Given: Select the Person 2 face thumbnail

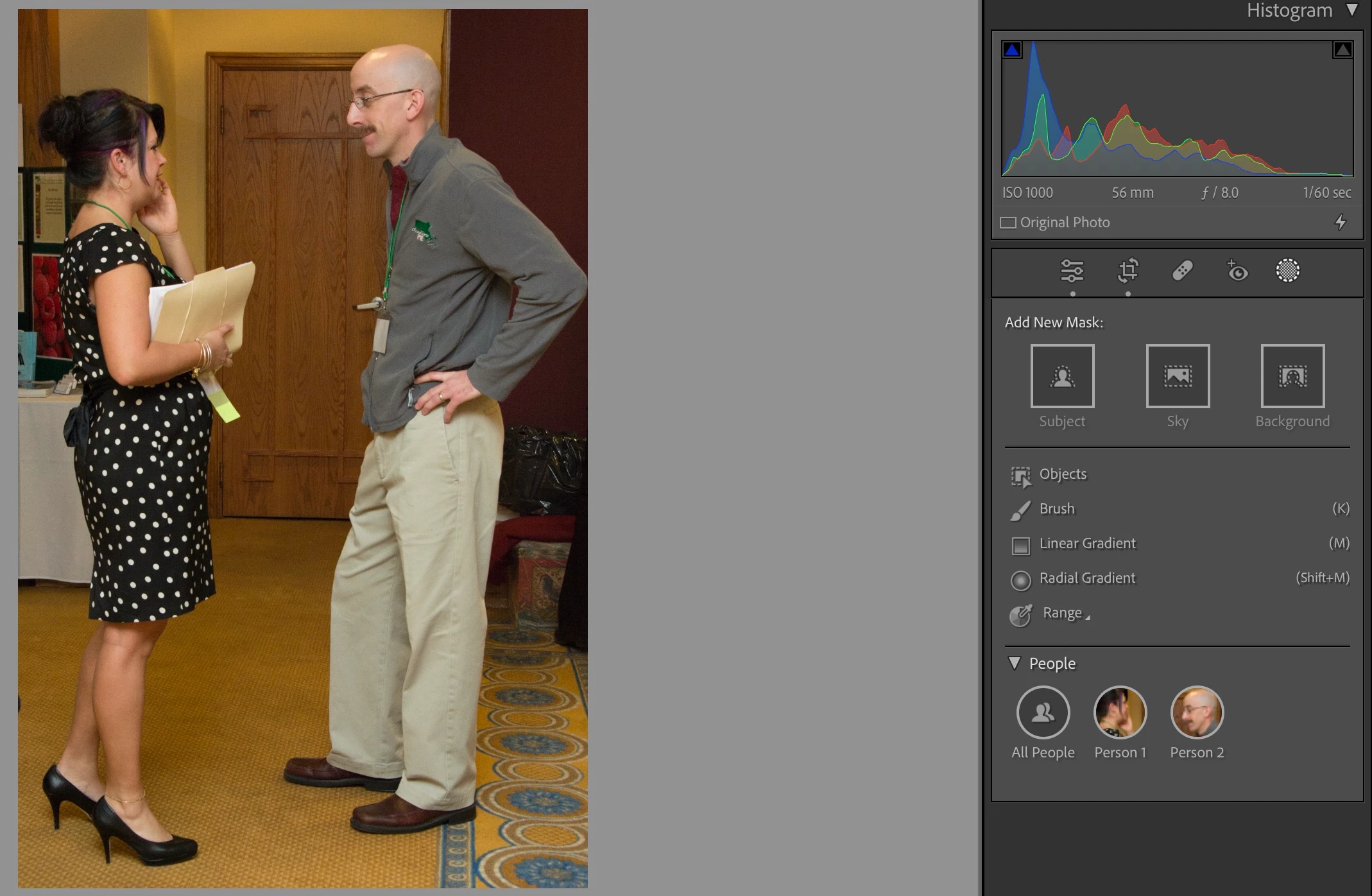Looking at the screenshot, I should [x=1197, y=712].
